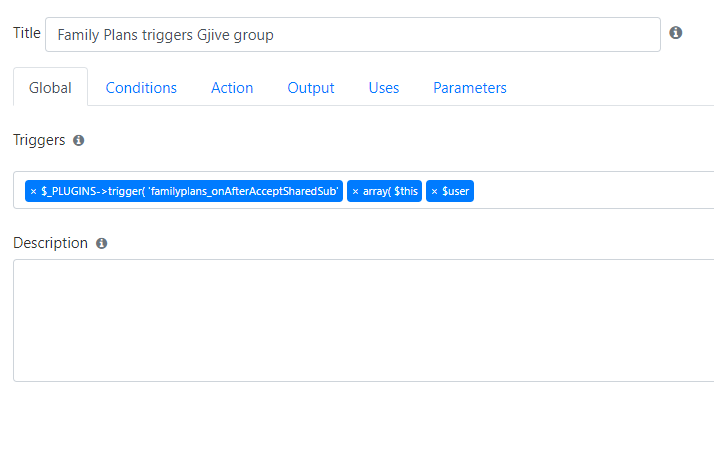
Task: Focus the Title text input
Action: point(353,35)
